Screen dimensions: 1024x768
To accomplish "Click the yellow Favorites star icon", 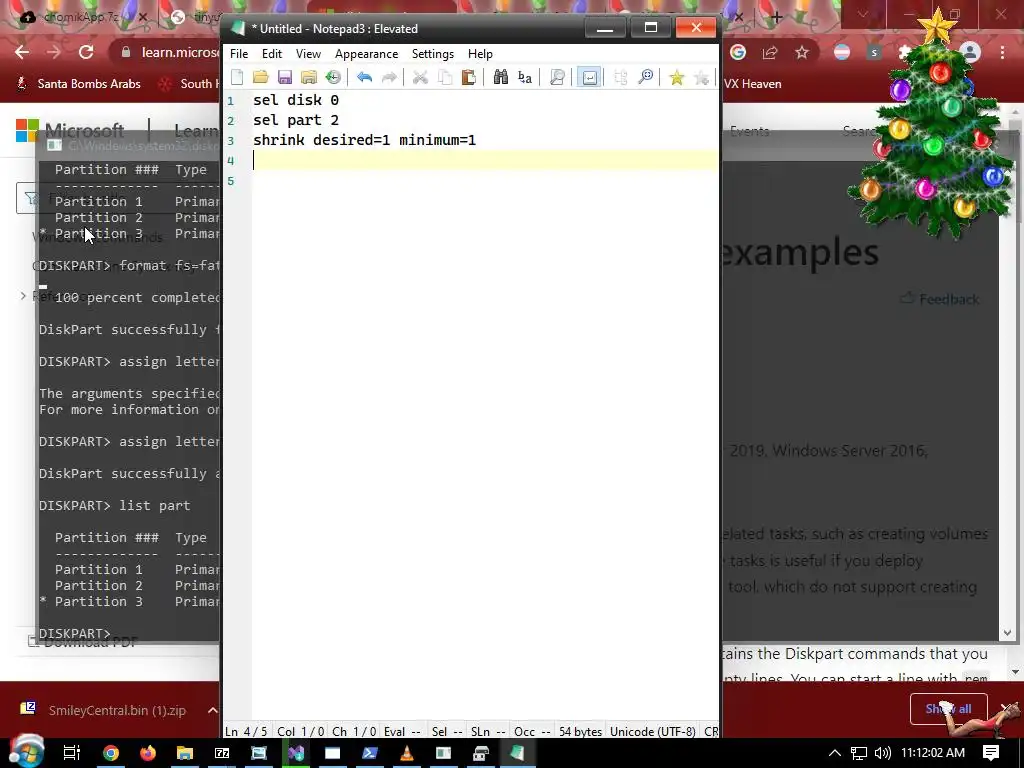I will (x=677, y=78).
